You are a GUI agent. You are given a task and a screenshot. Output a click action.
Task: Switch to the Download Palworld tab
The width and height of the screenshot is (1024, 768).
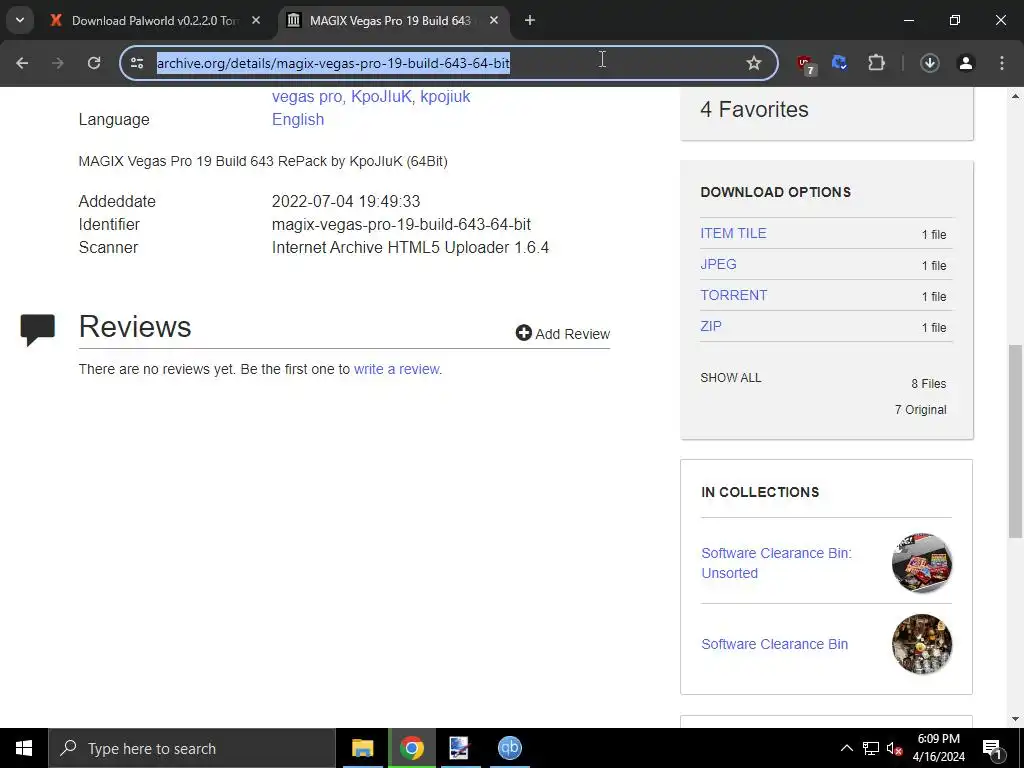155,20
